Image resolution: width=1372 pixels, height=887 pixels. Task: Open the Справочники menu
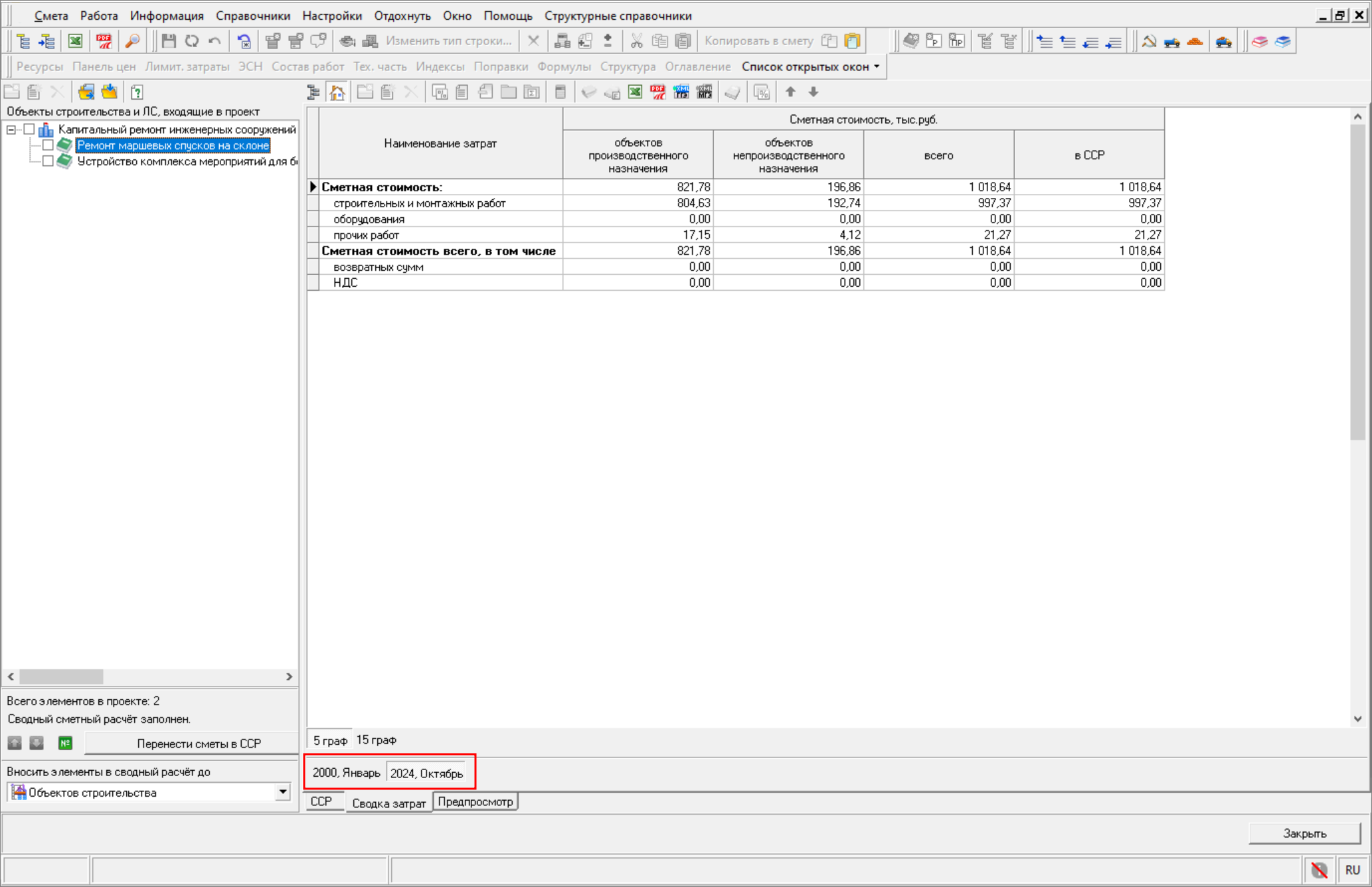tap(252, 16)
